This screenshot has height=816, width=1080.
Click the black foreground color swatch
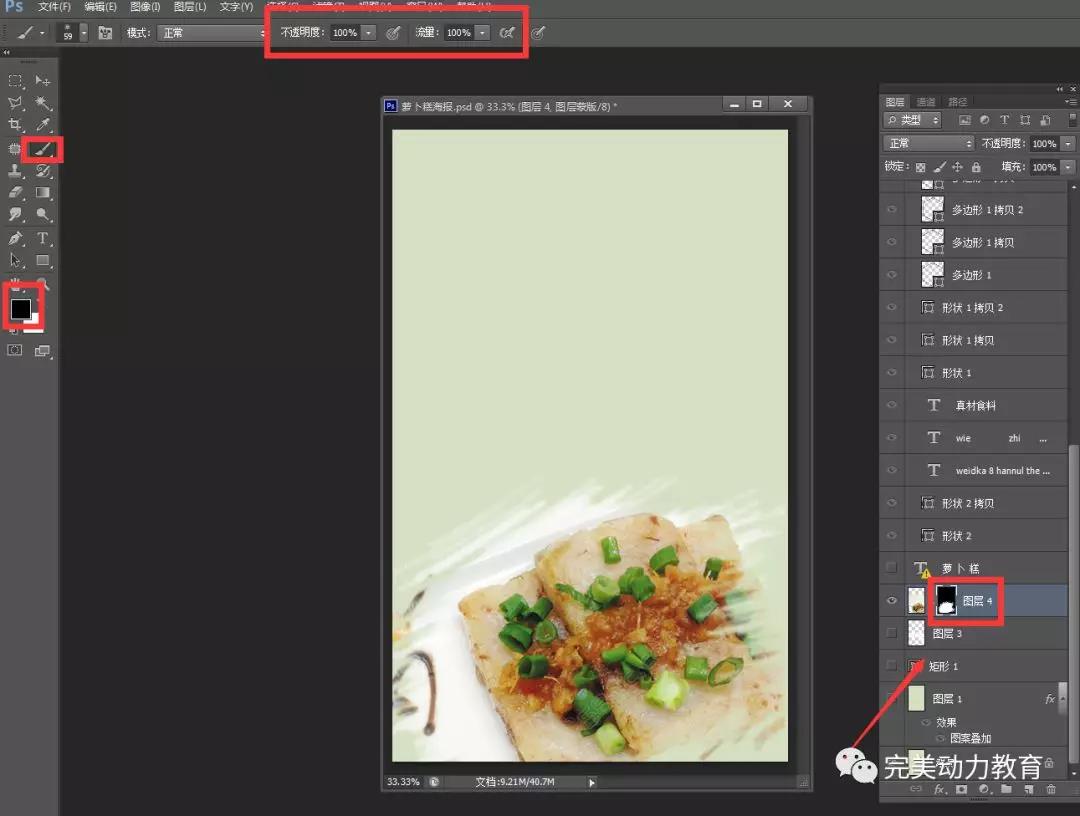coord(20,308)
